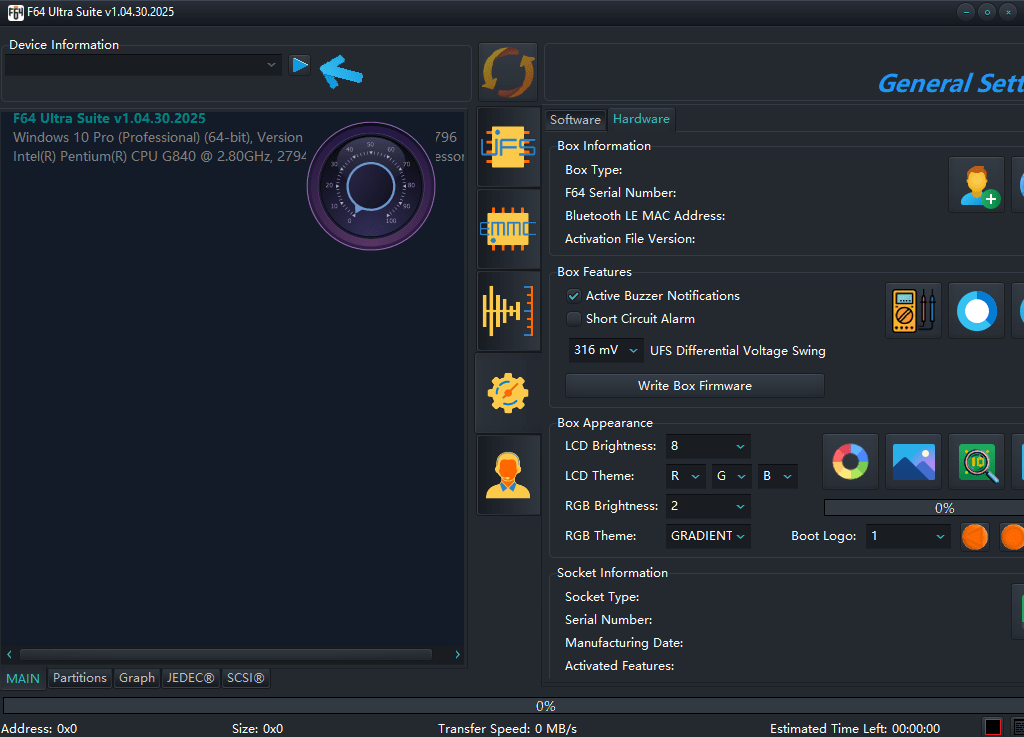Switch to the Partitions tab
Screen dimensions: 1024x737
[x=80, y=678]
